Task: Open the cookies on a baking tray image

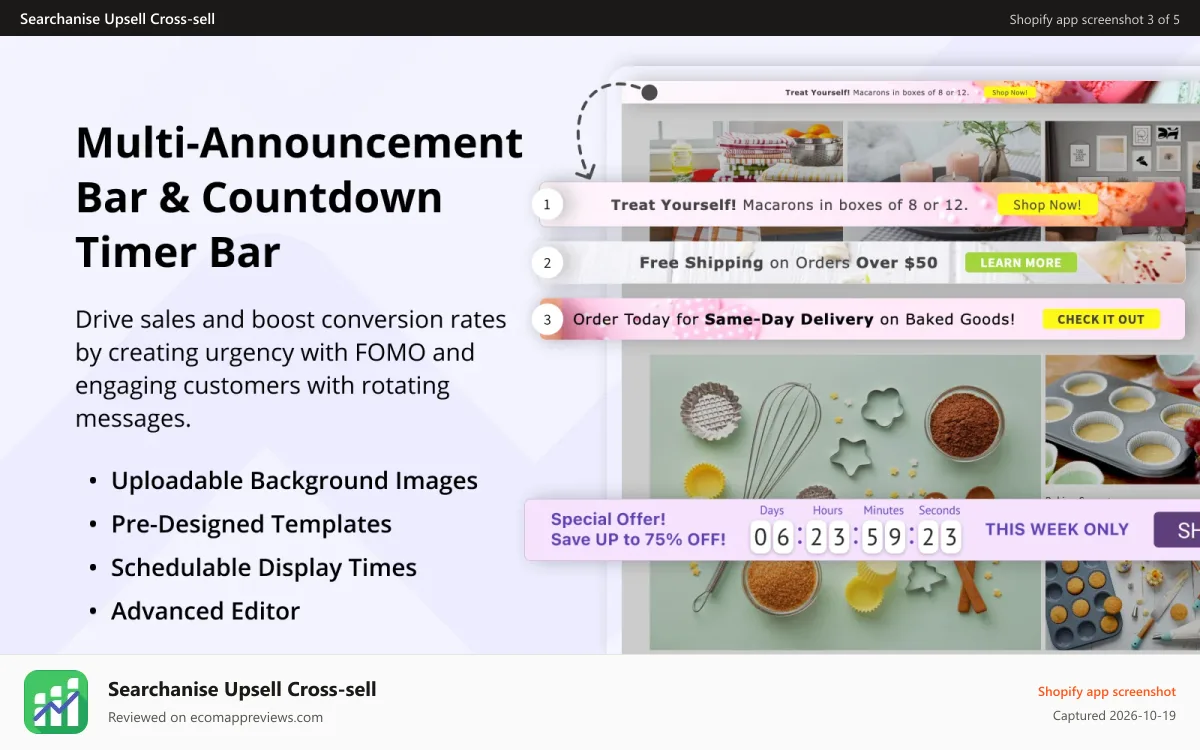Action: 1122,605
